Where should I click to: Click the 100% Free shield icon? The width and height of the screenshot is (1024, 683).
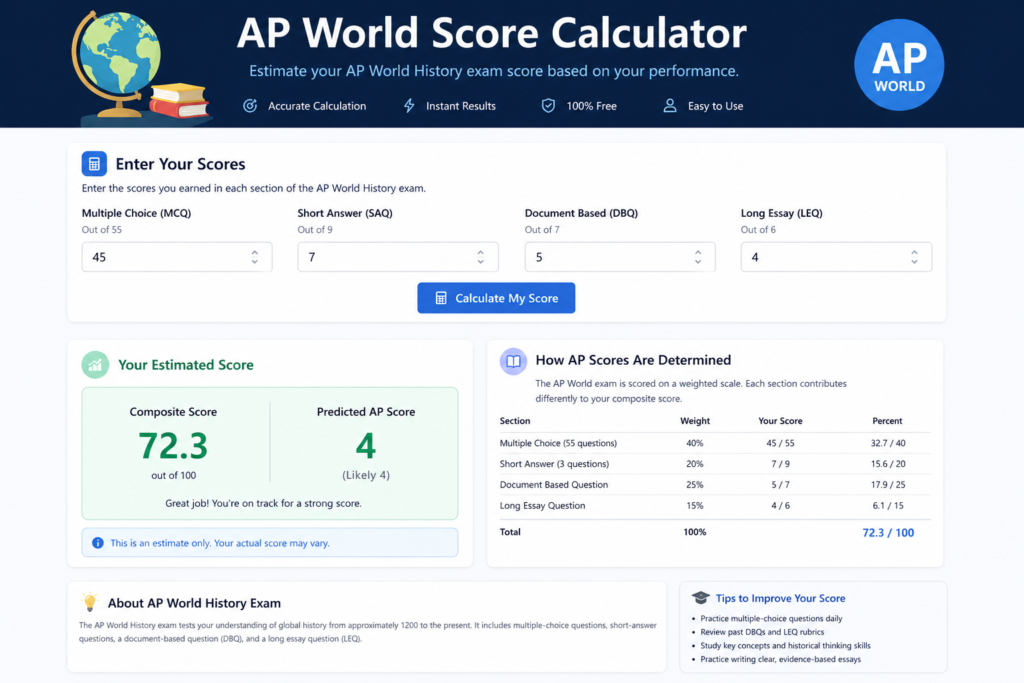click(548, 106)
